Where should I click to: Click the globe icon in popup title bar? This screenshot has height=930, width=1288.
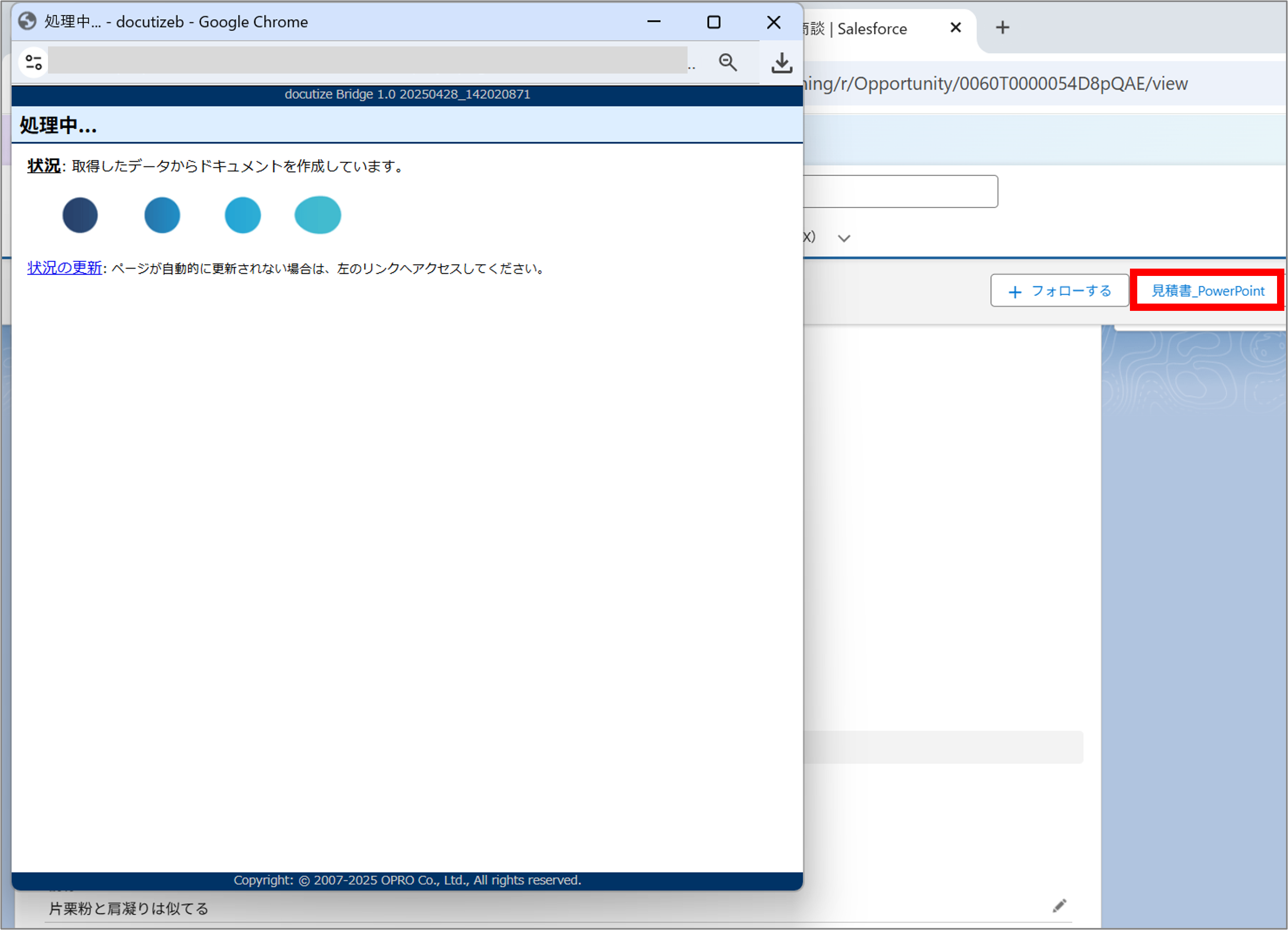click(27, 21)
